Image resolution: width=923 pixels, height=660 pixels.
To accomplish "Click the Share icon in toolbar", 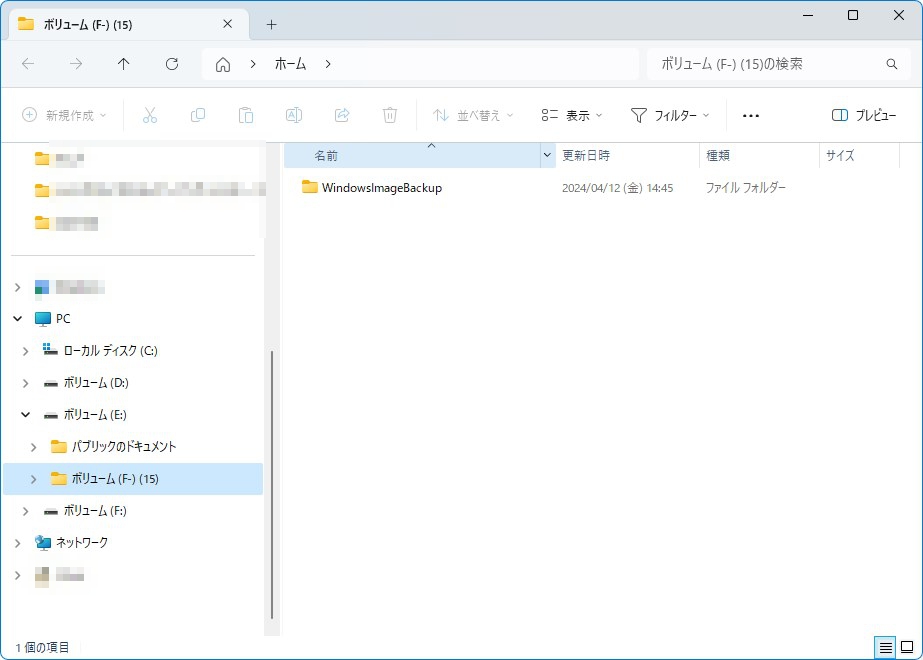I will point(342,115).
